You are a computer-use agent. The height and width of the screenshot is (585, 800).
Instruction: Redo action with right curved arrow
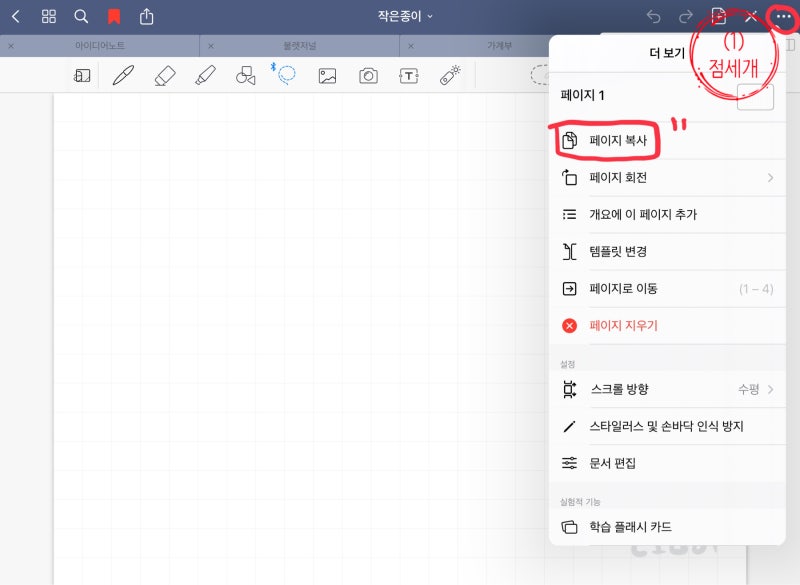(x=686, y=16)
